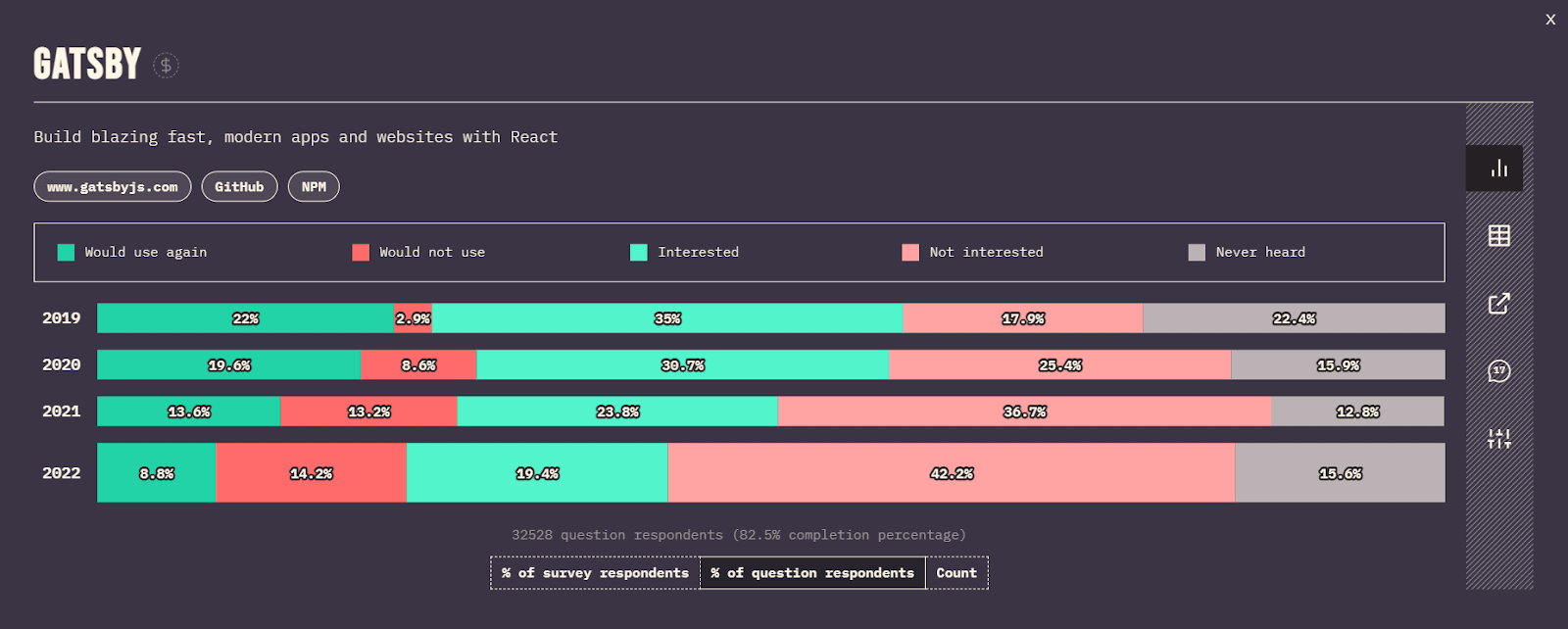Click the 'Would not use' legend swatch
Viewport: 1568px width, 629px height.
click(x=361, y=253)
